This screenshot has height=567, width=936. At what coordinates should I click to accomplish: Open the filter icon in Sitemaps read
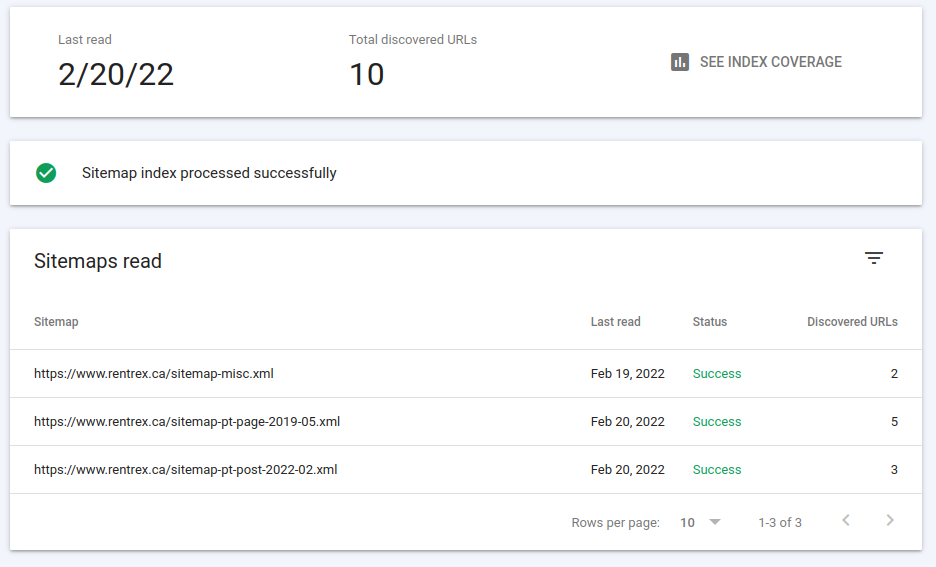(874, 258)
